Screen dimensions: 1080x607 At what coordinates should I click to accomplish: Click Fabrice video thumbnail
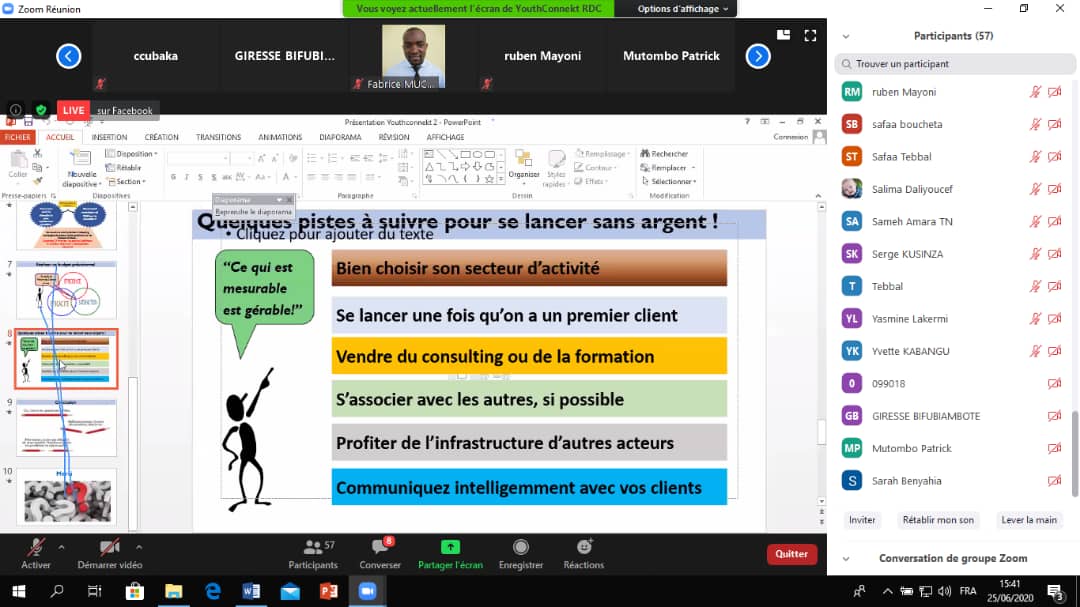413,56
